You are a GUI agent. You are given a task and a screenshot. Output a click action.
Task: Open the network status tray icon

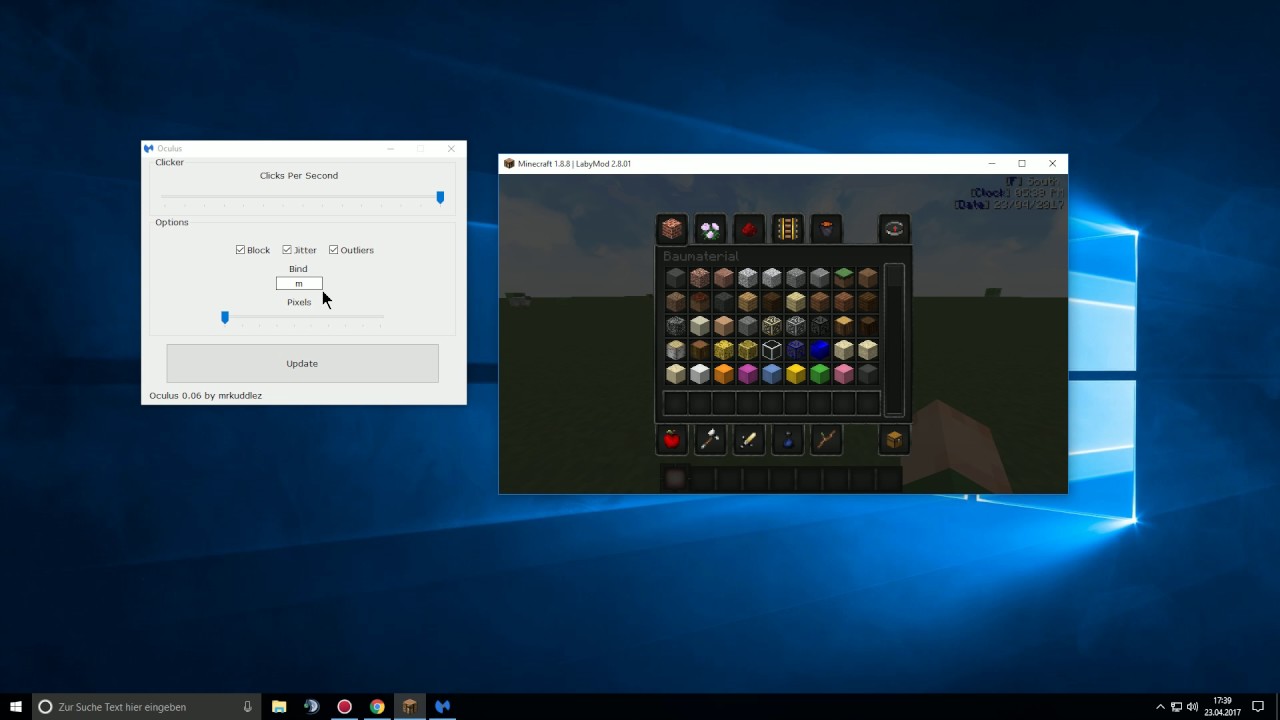(x=1176, y=706)
